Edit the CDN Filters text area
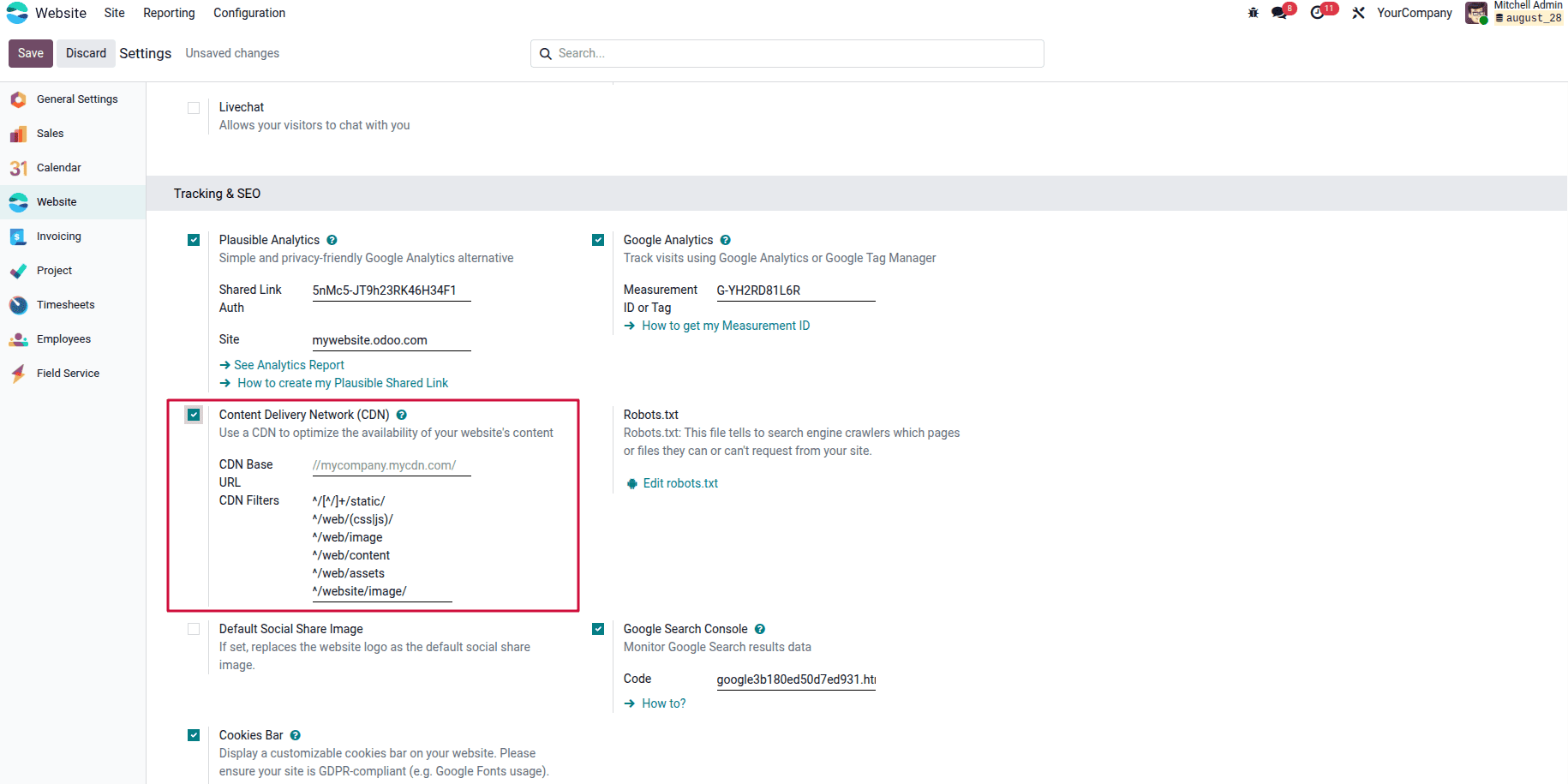The width and height of the screenshot is (1568, 784). pyautogui.click(x=382, y=547)
